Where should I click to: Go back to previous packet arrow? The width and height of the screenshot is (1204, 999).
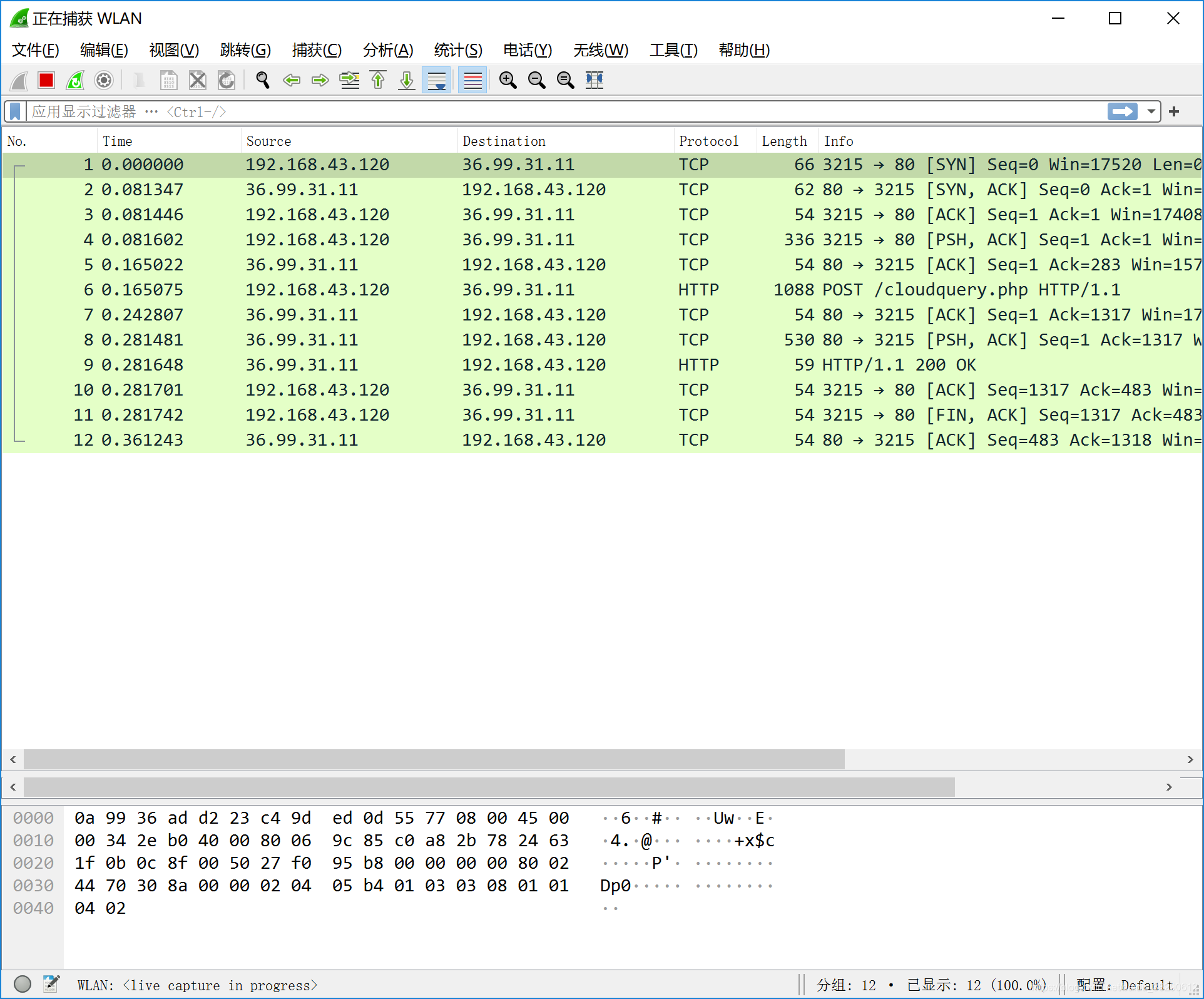point(292,80)
